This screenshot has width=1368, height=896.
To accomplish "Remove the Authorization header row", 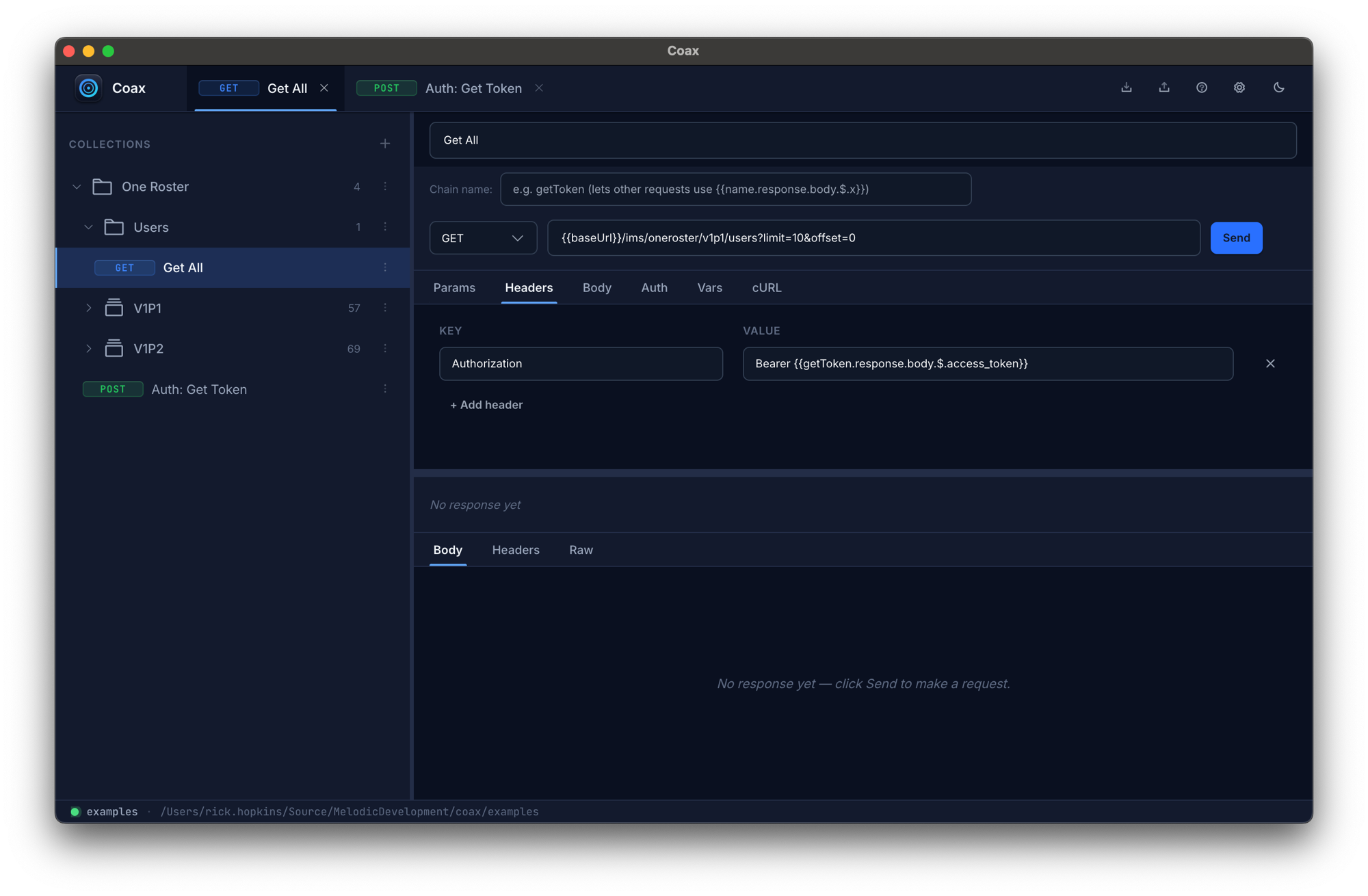I will (1270, 364).
